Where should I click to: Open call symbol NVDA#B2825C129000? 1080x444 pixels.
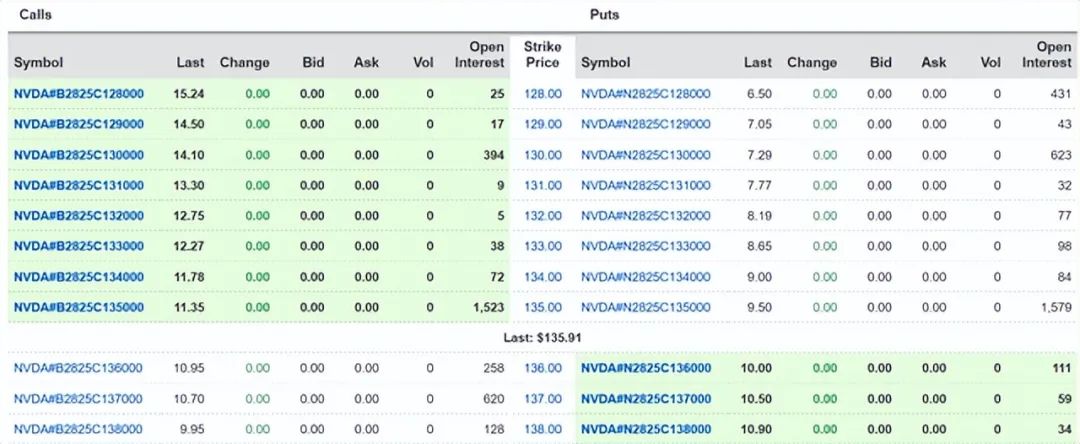(79, 125)
